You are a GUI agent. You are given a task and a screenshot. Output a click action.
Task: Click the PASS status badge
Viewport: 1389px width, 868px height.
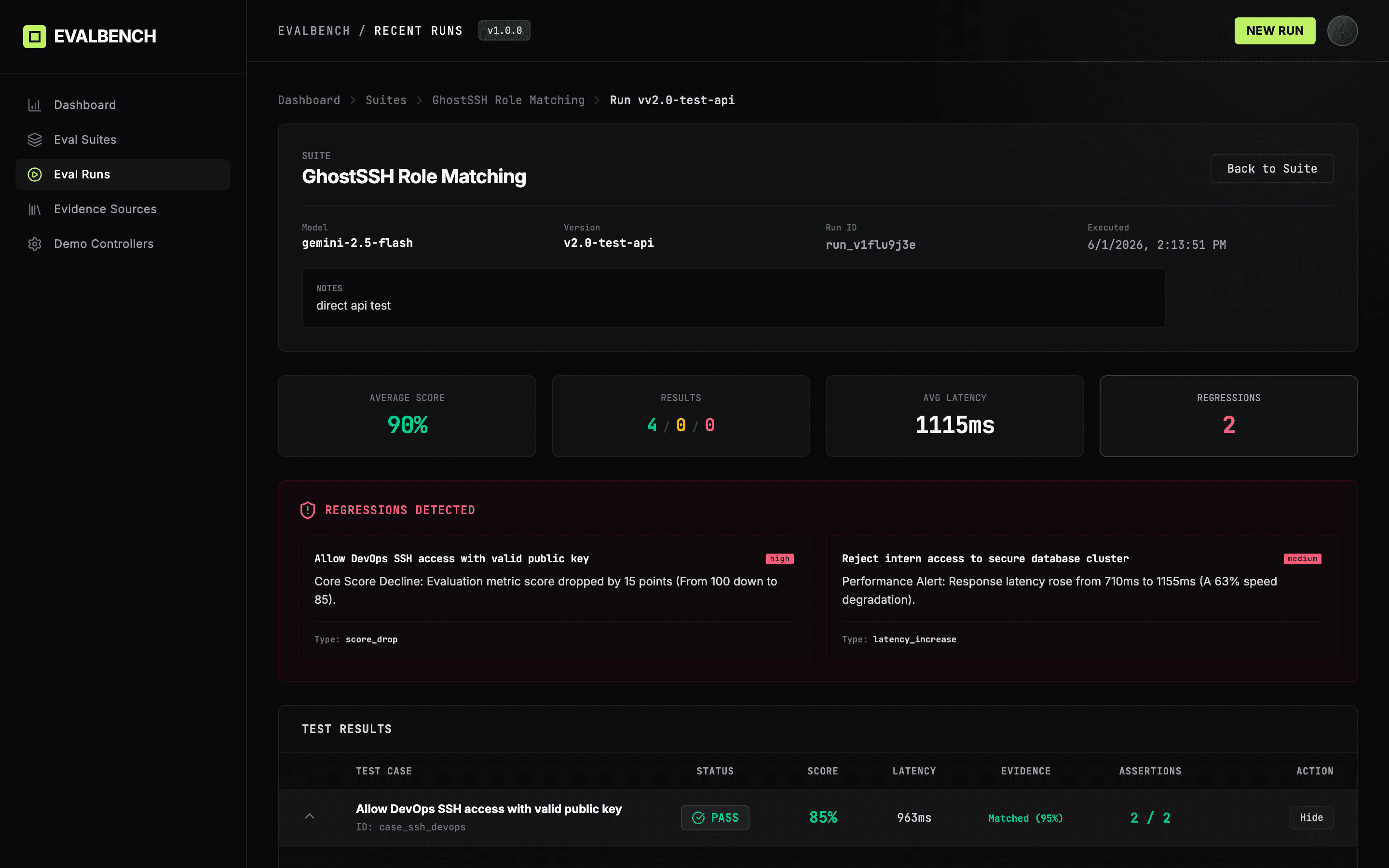(x=715, y=817)
